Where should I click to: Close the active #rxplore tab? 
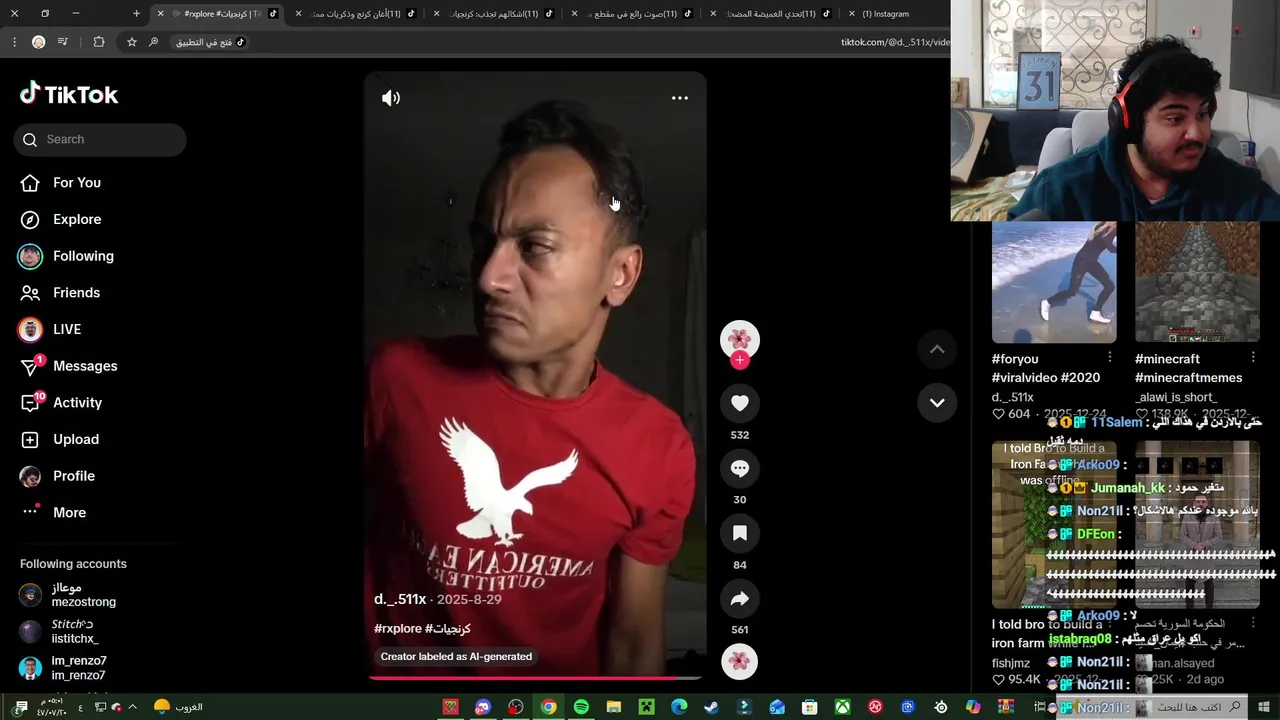(x=160, y=14)
